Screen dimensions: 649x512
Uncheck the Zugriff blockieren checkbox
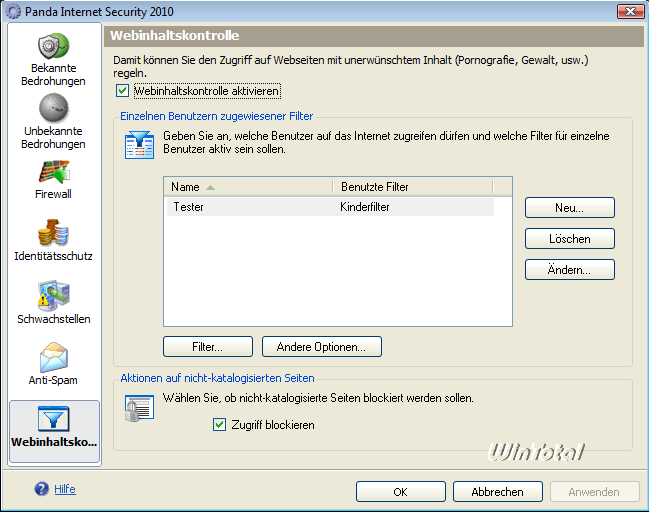point(219,425)
